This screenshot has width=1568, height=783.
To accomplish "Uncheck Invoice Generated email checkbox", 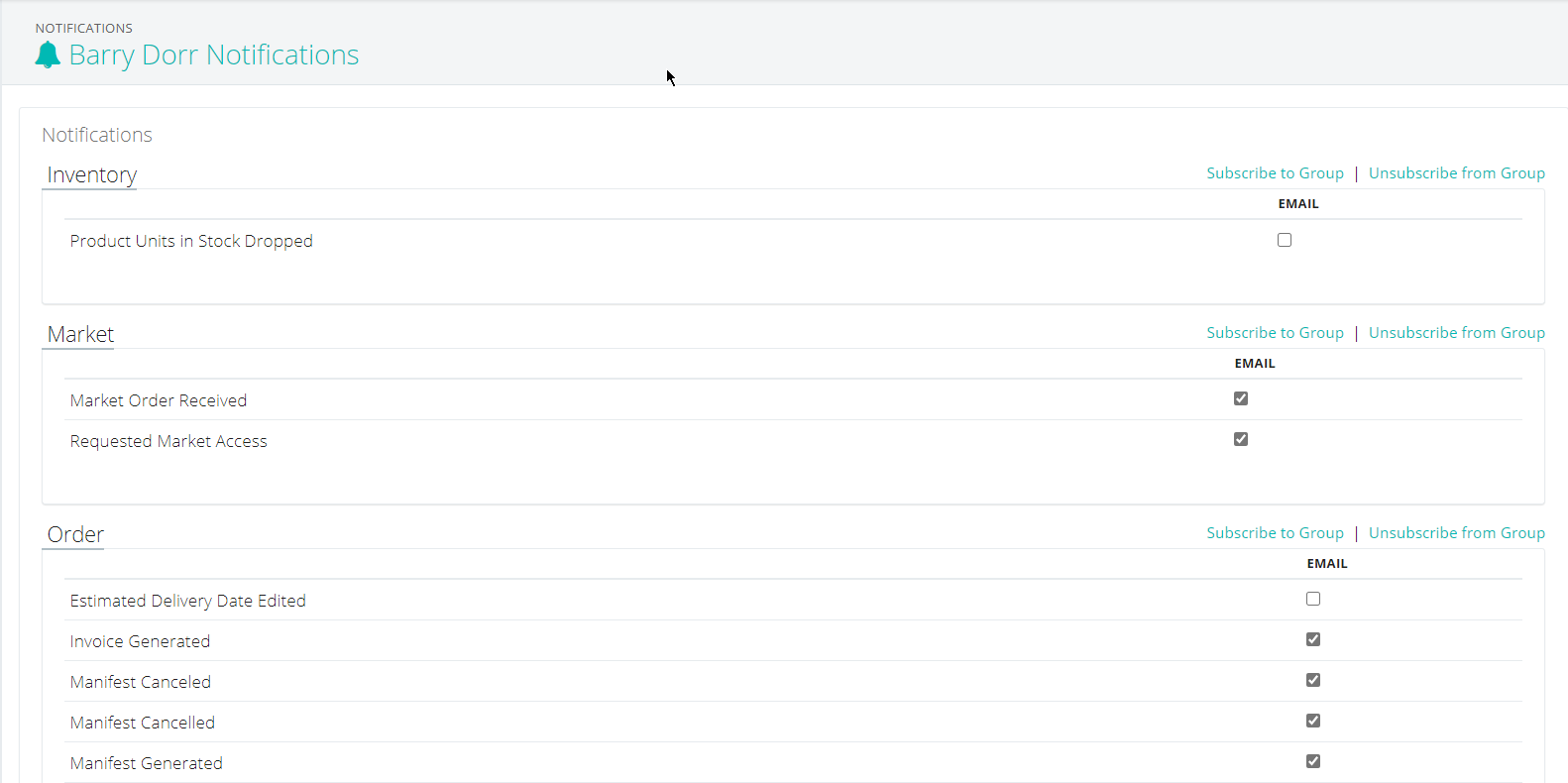I will (1313, 639).
